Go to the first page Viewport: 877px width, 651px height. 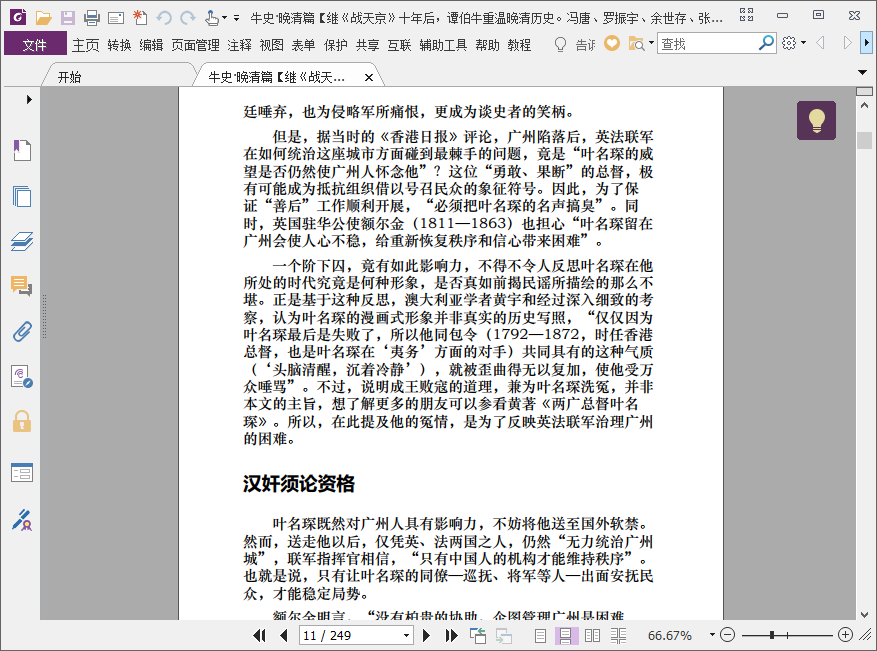[259, 635]
